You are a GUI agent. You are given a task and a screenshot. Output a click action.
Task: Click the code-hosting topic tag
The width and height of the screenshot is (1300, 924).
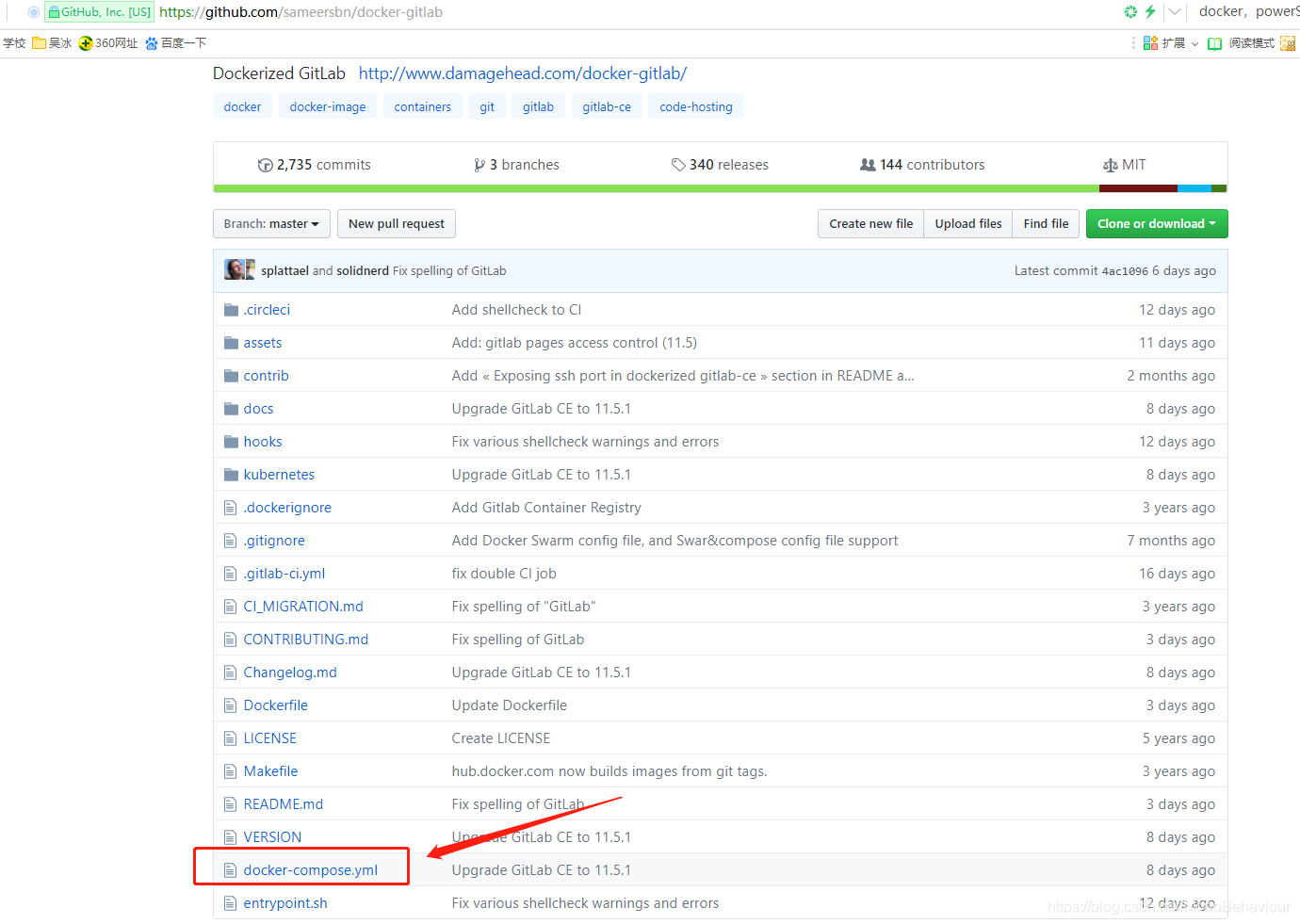pyautogui.click(x=696, y=107)
